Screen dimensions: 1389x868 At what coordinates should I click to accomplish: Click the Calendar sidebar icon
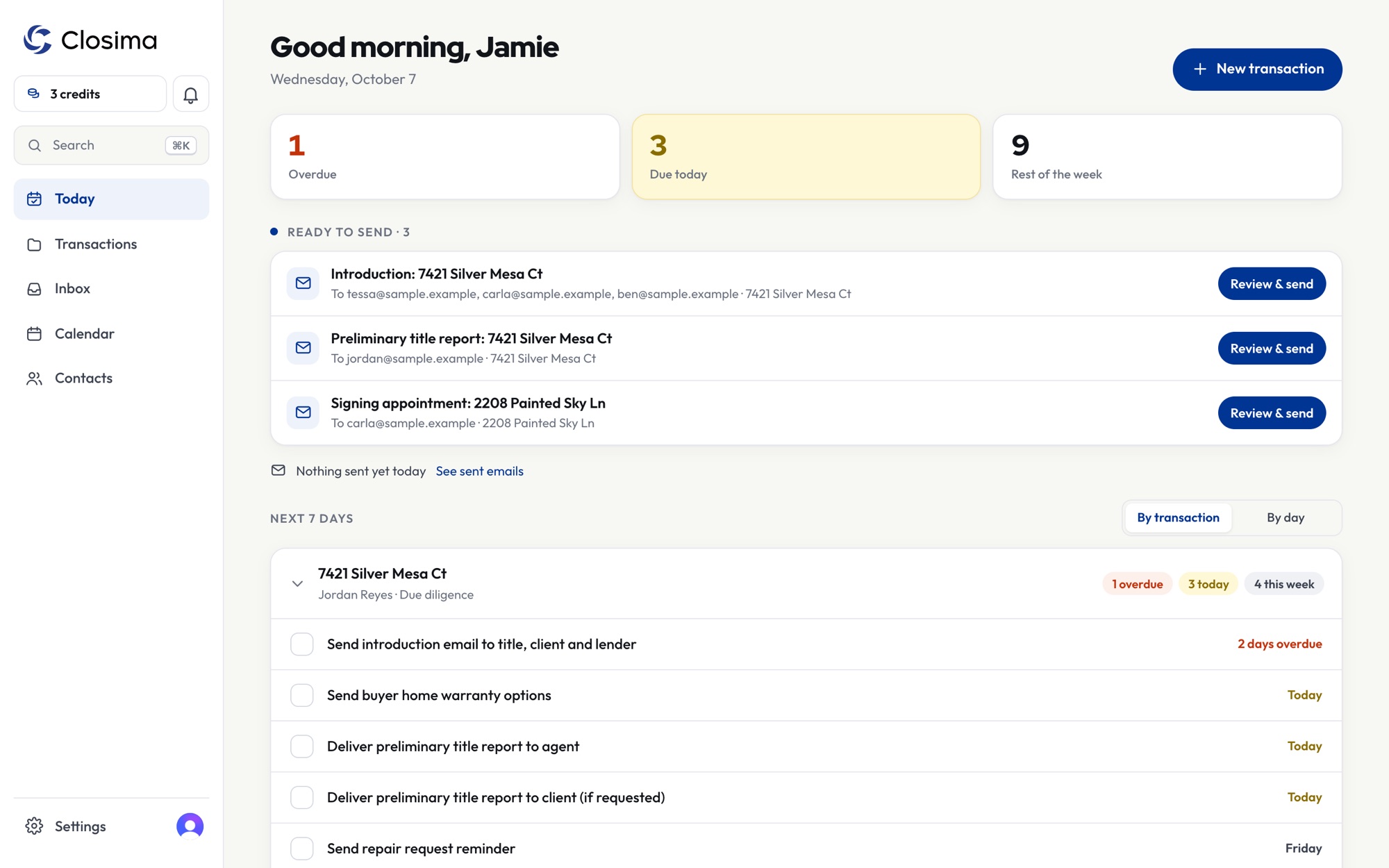tap(34, 334)
